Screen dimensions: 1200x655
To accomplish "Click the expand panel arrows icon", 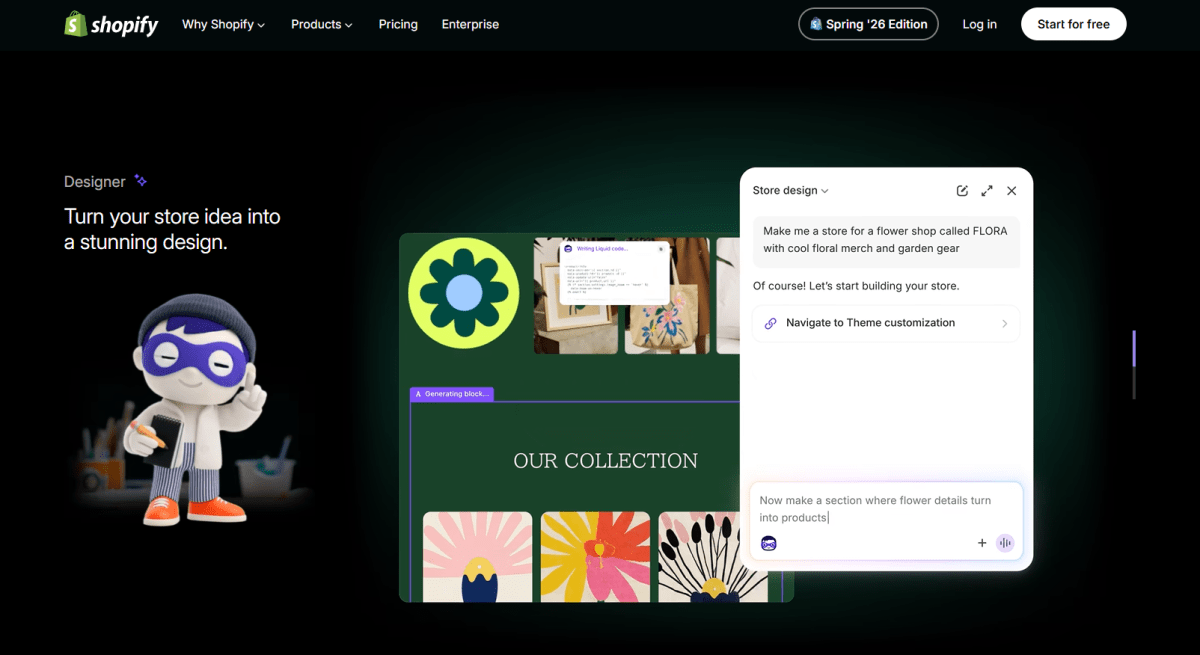I will [x=987, y=190].
